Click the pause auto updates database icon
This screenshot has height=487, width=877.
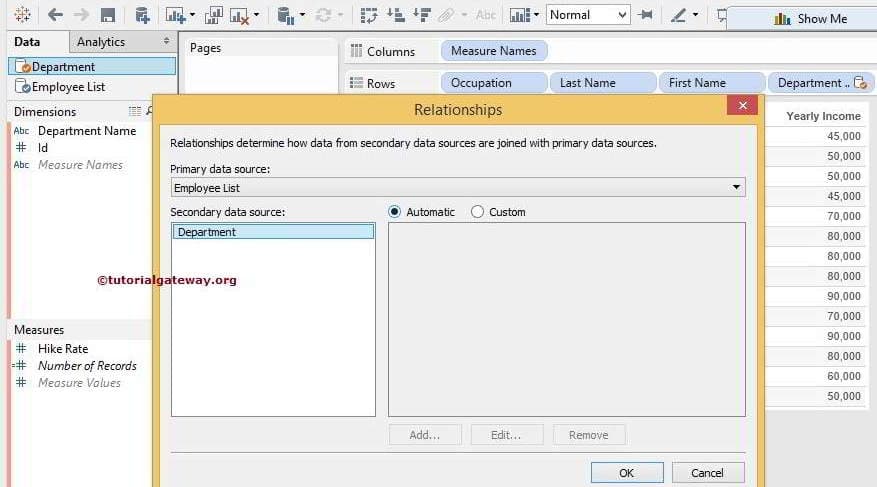coord(285,16)
